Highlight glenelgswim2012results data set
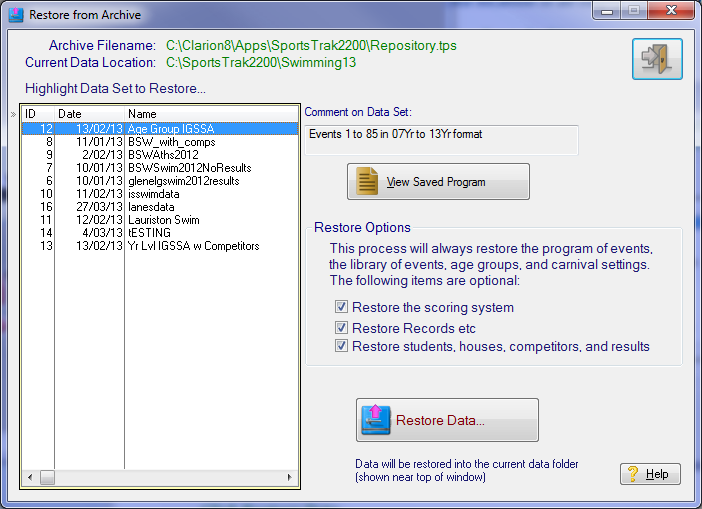 160,181
